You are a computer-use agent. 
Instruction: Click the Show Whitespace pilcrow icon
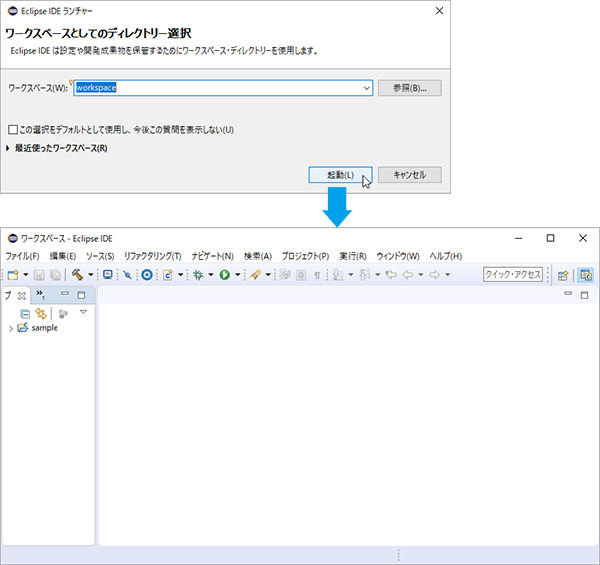(x=317, y=275)
